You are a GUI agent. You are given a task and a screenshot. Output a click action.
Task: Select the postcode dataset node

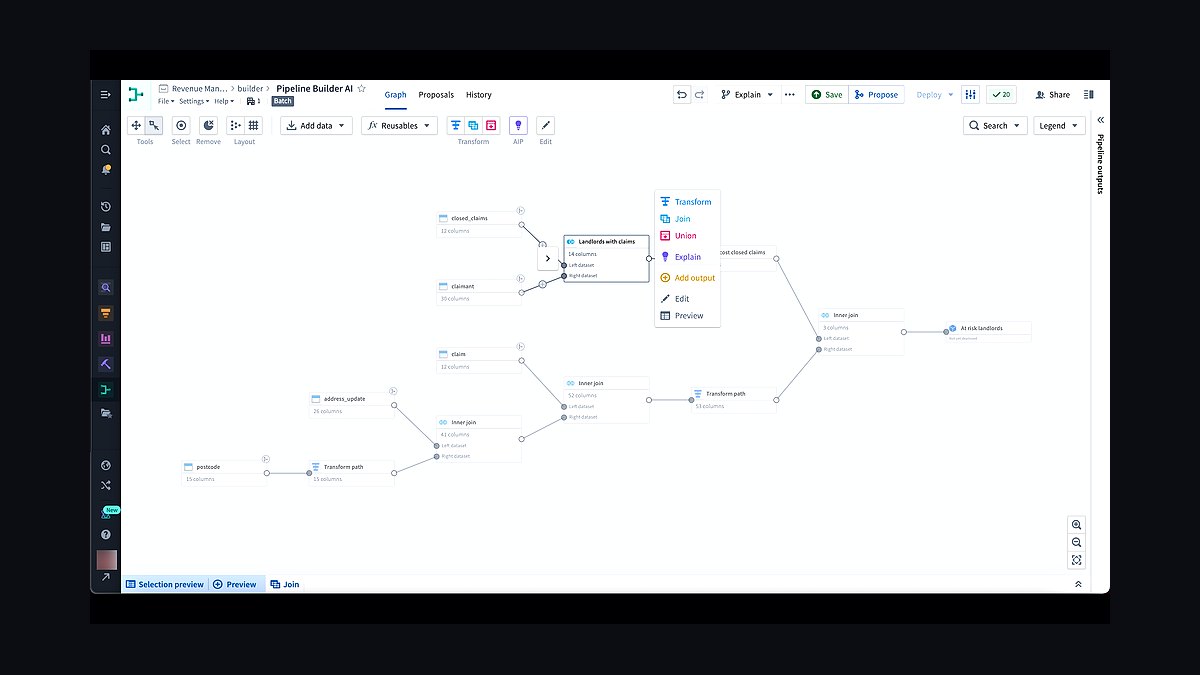[x=225, y=472]
